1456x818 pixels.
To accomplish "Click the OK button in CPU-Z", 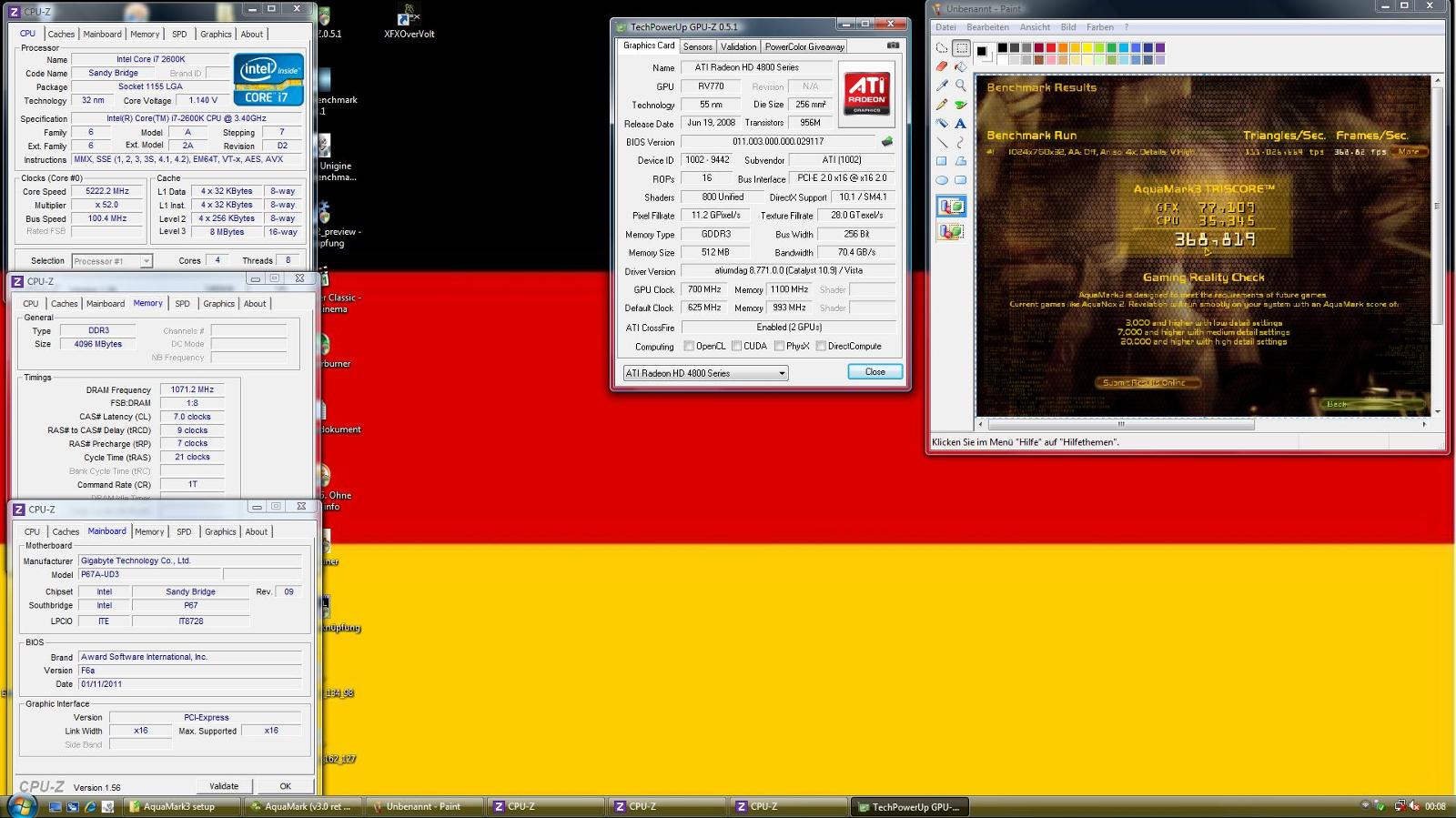I will click(x=285, y=786).
